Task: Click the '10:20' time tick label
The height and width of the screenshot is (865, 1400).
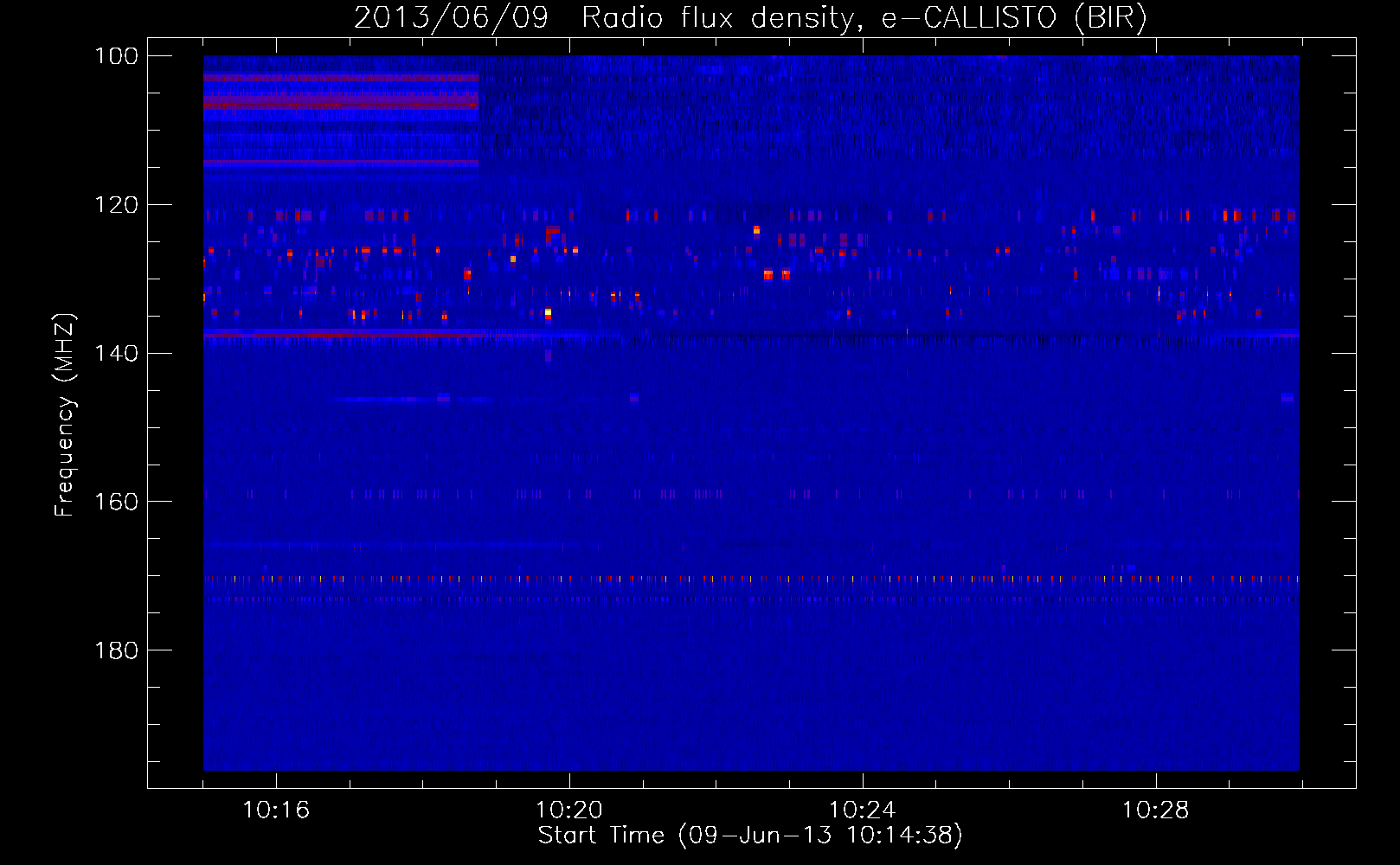Action: 569,811
